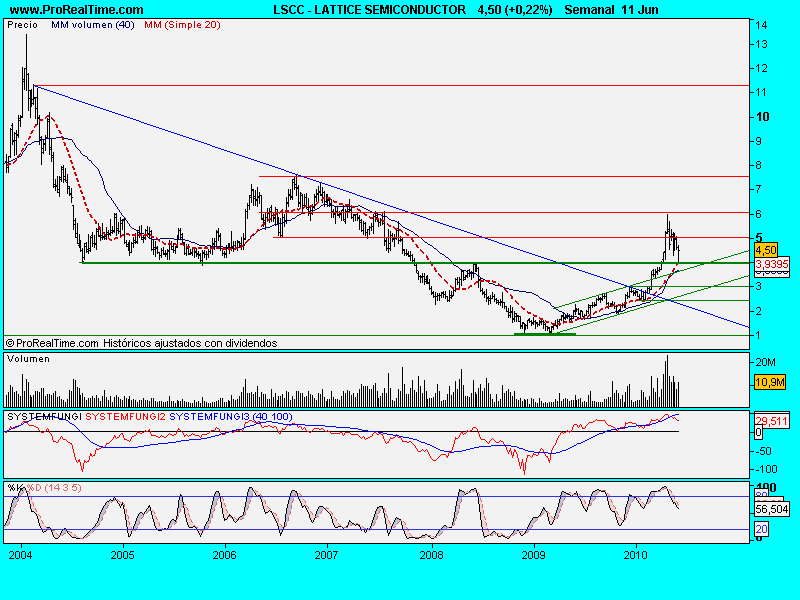Image resolution: width=800 pixels, height=600 pixels.
Task: Click the www.ProRealTime.com header text
Action: click(x=77, y=10)
